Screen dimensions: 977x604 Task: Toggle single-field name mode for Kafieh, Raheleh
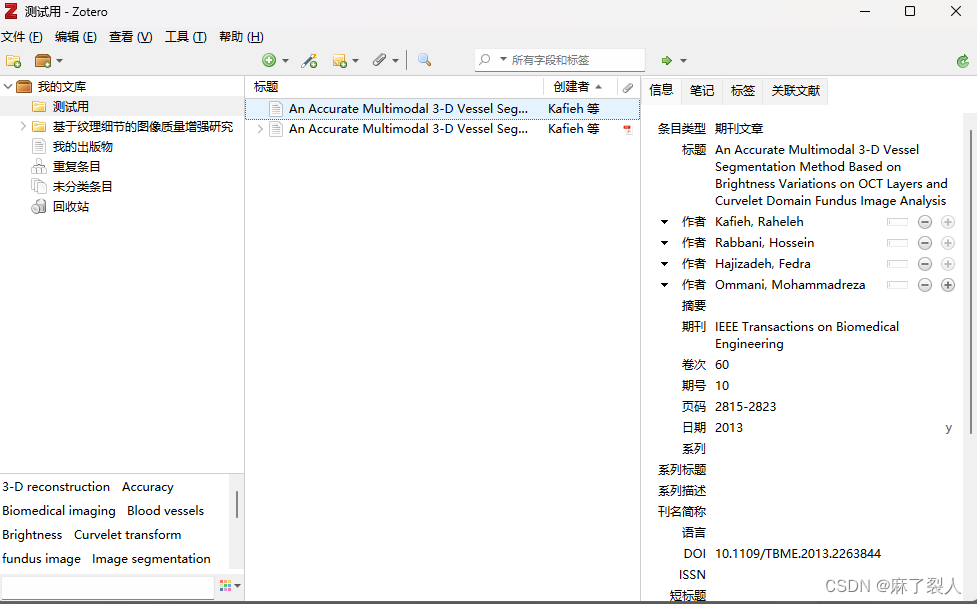(x=897, y=222)
